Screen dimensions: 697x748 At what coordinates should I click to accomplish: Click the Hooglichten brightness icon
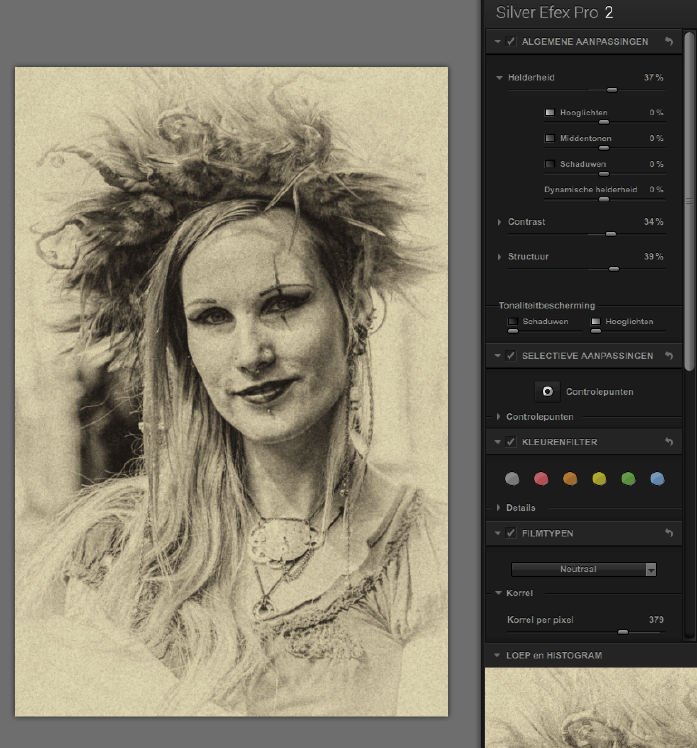click(550, 113)
